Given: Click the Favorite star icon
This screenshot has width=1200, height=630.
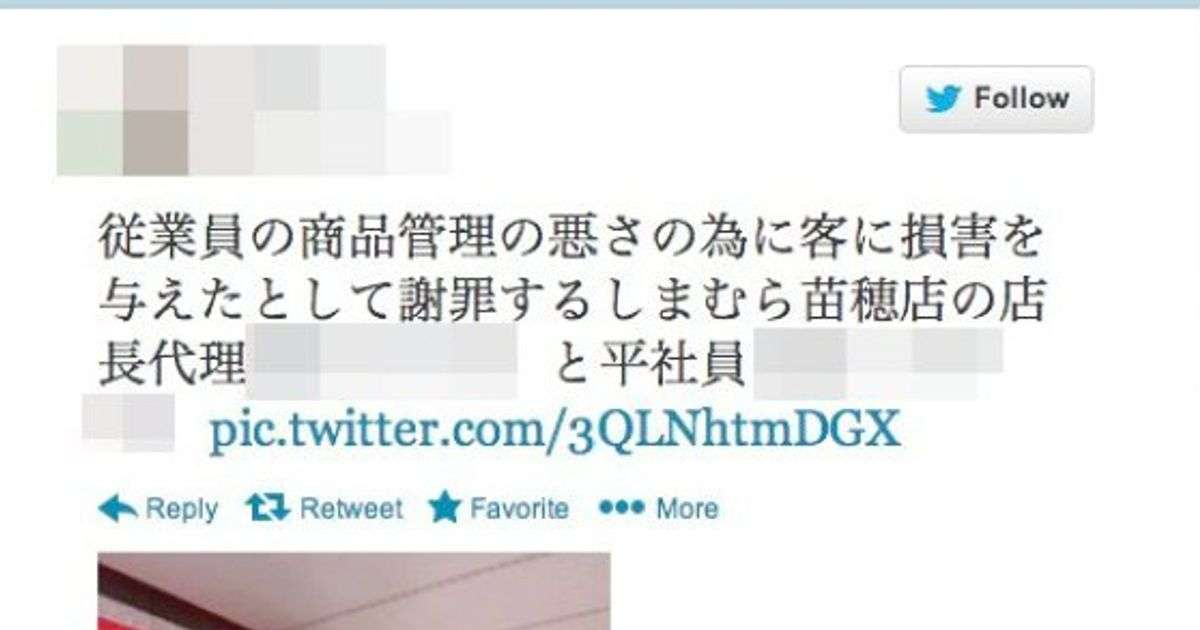Looking at the screenshot, I should [x=444, y=509].
